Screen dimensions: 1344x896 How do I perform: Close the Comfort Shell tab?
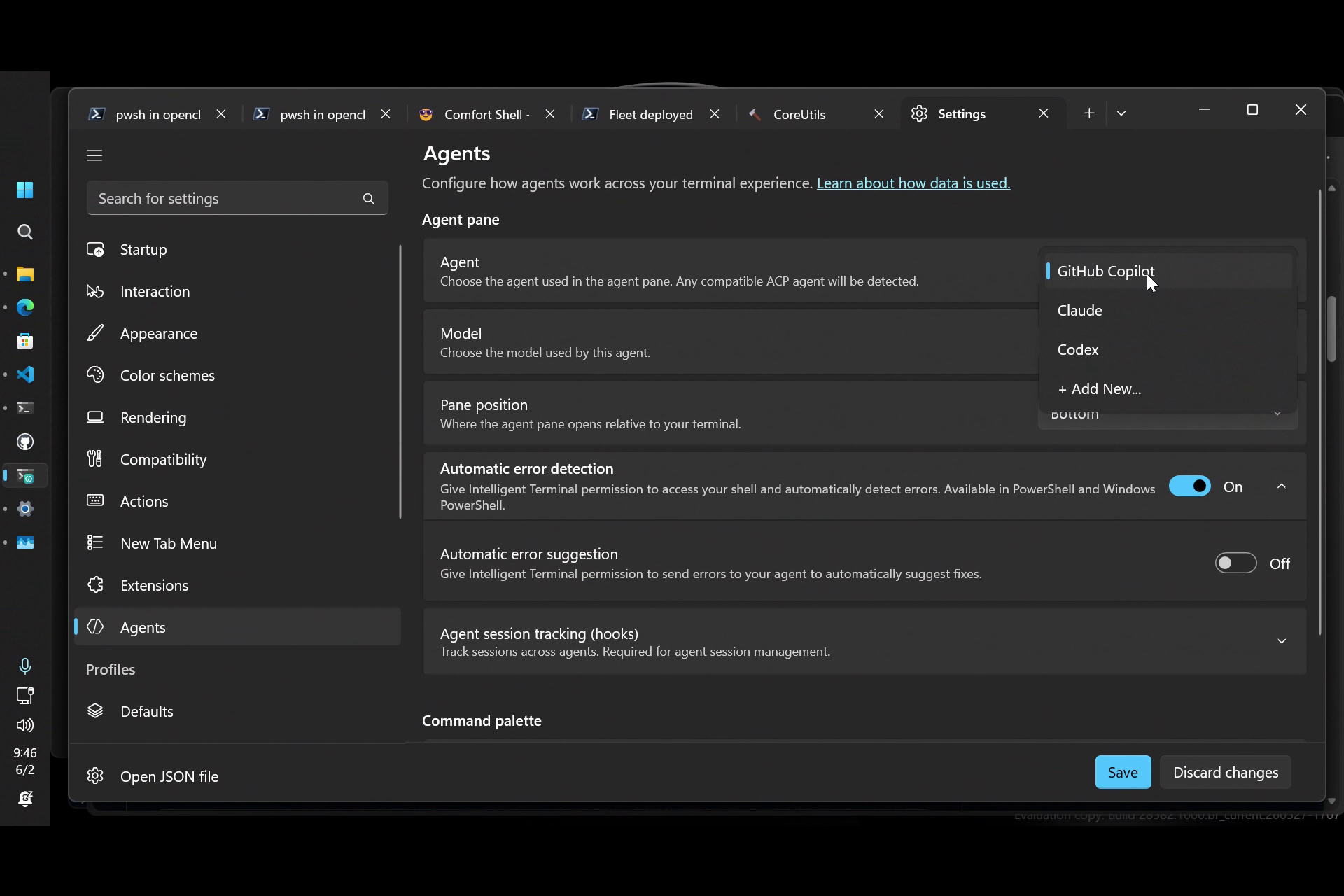click(550, 114)
